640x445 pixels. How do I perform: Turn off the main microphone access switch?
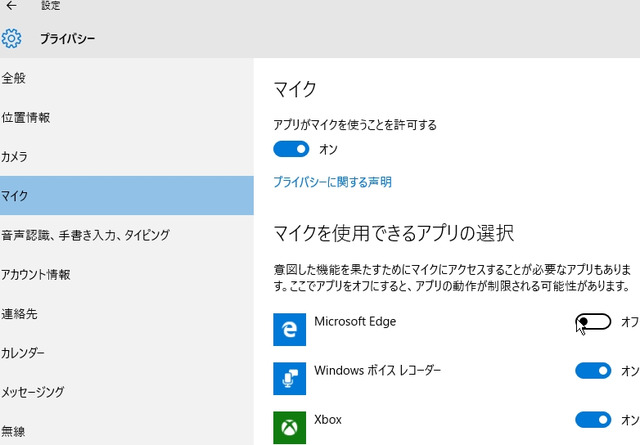291,149
